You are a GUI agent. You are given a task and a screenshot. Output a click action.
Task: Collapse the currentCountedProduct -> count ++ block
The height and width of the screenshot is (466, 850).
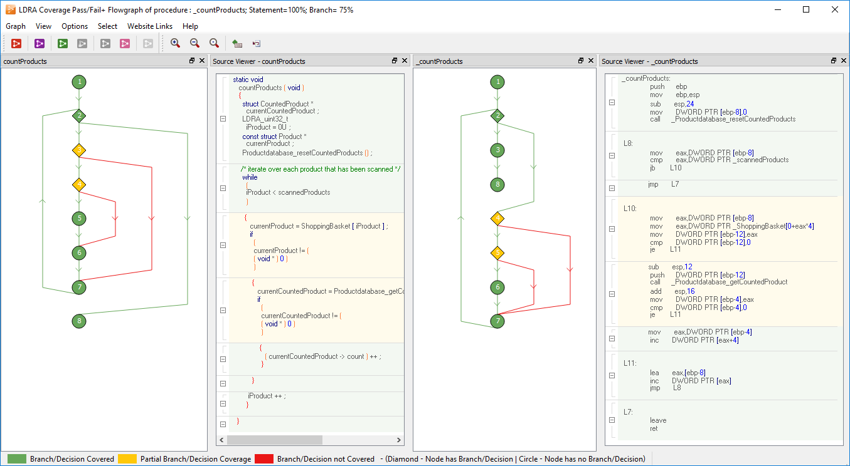click(223, 359)
